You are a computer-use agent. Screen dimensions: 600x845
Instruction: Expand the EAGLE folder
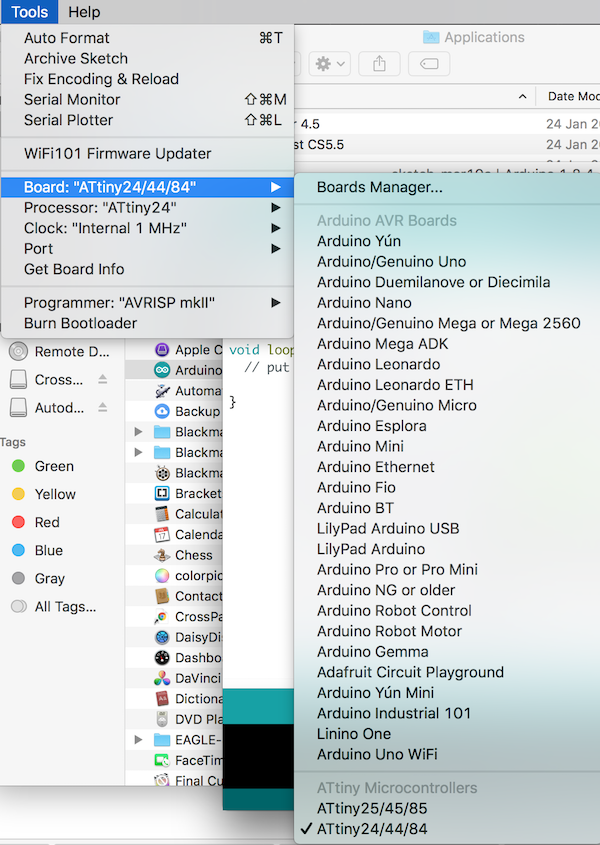(138, 739)
